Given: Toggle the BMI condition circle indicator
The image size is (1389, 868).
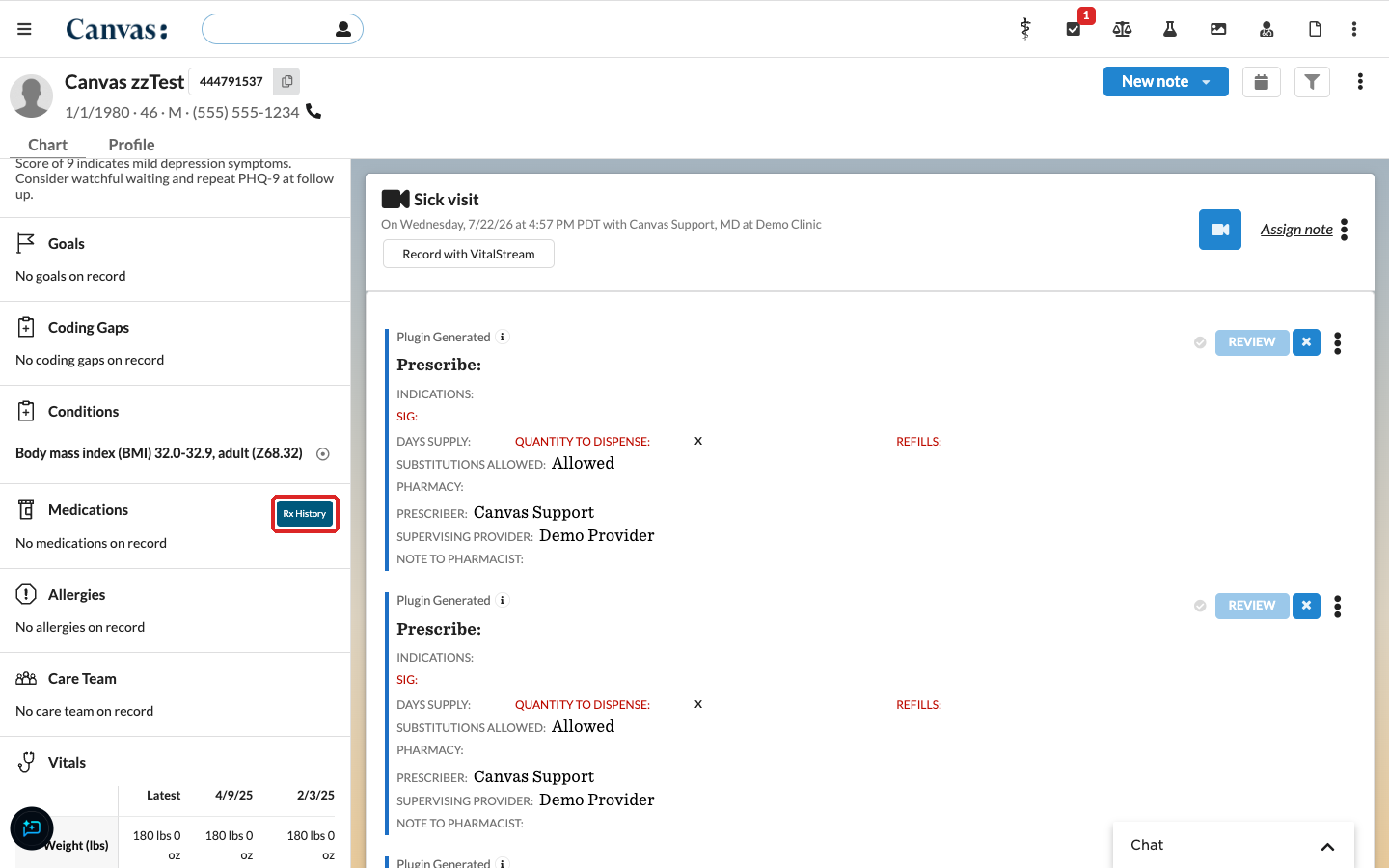Looking at the screenshot, I should coord(323,454).
